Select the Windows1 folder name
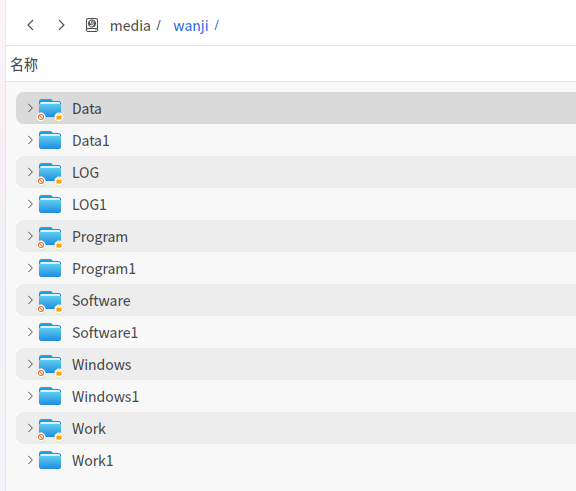Viewport: 576px width, 491px height. pyautogui.click(x=105, y=397)
